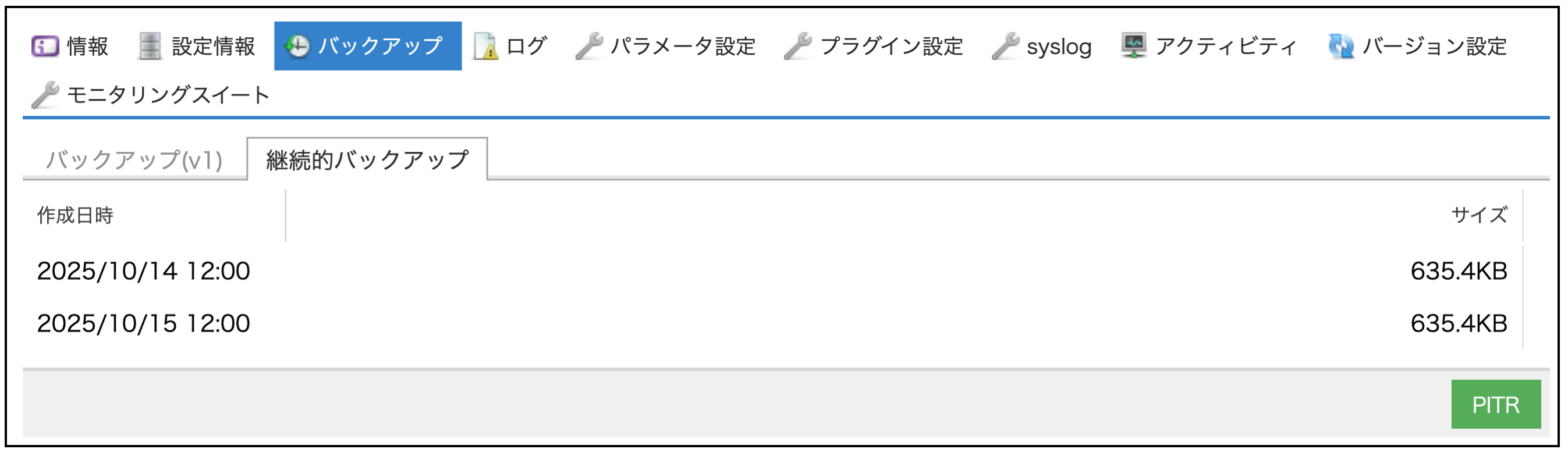Click the syslog wrench icon
The image size is (1568, 456).
[x=1006, y=46]
